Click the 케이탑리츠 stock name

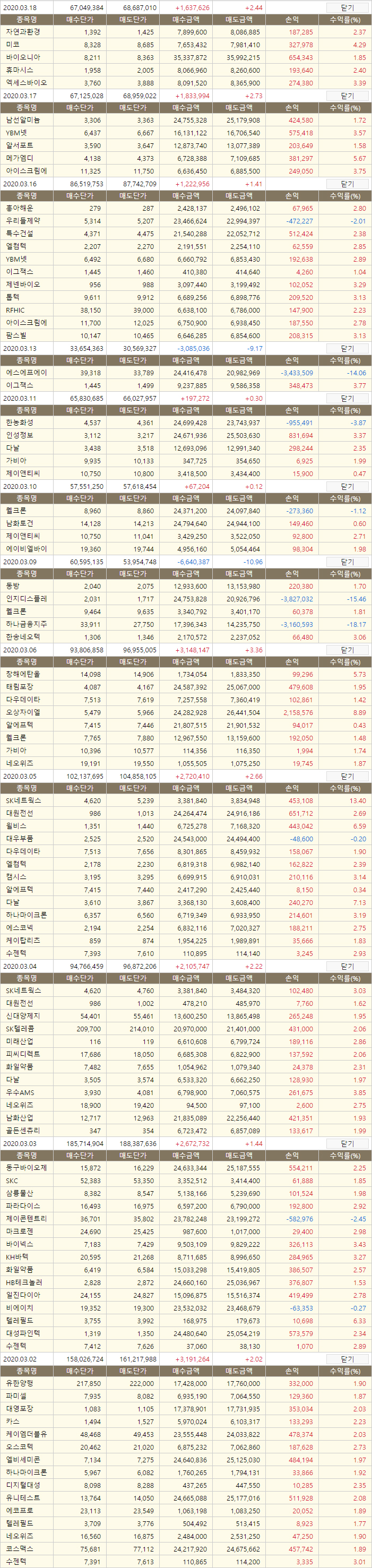coord(23,941)
